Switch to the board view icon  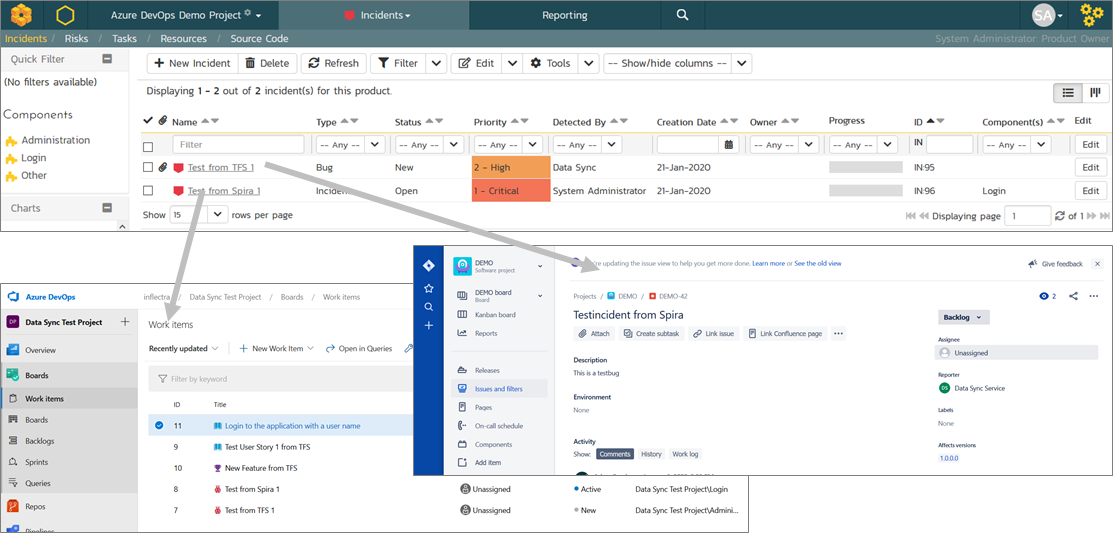tap(1096, 93)
